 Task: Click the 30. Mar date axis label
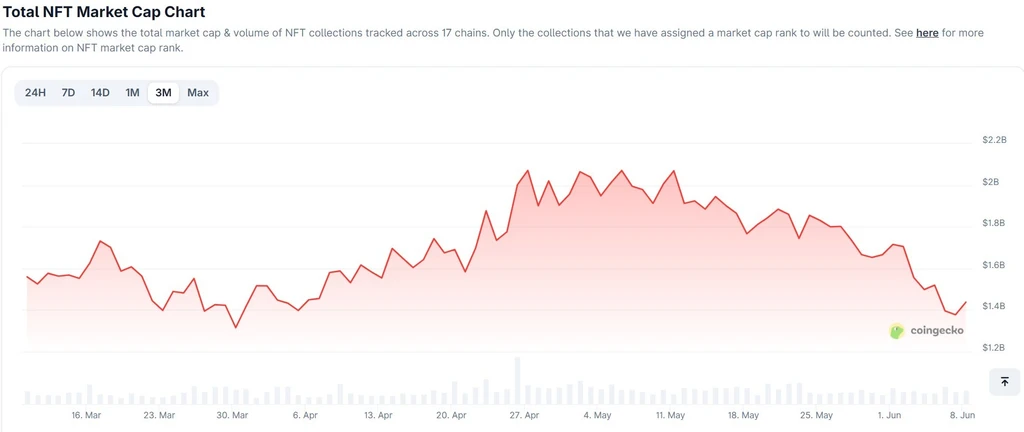tap(232, 415)
